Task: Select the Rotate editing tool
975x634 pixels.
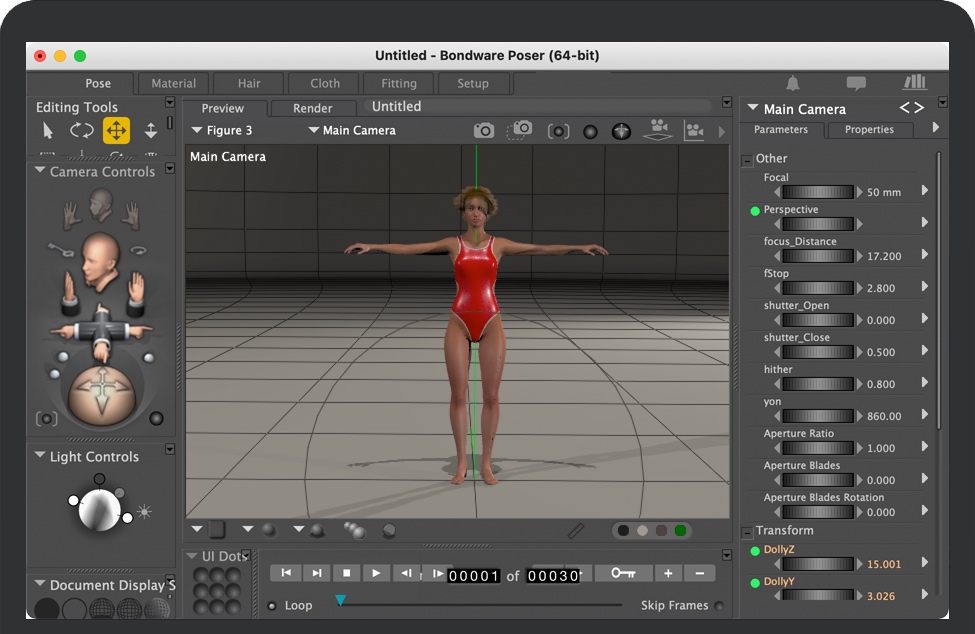Action: click(x=81, y=130)
